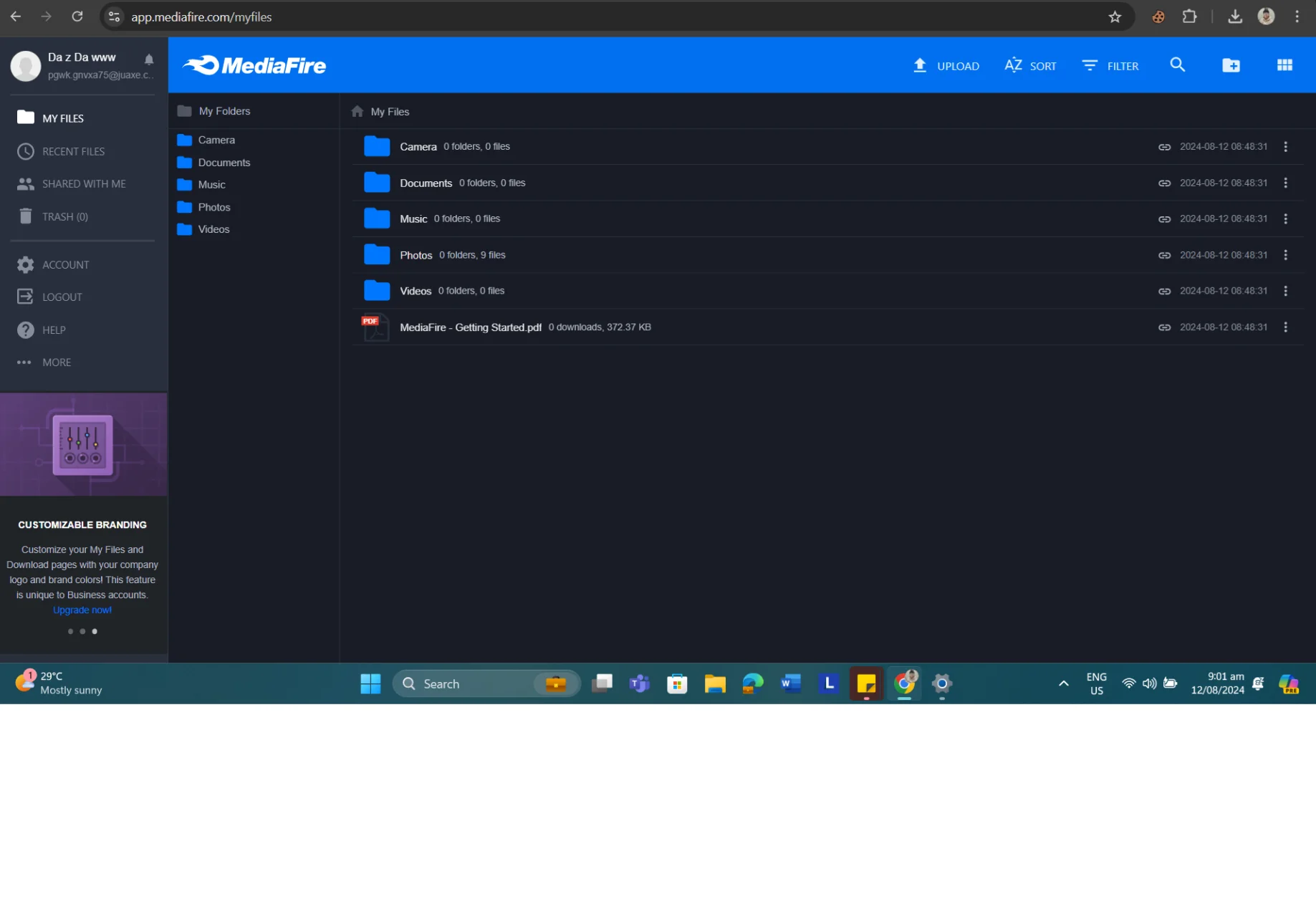This screenshot has height=917, width=1316.
Task: Bookmark this page with star icon
Action: tap(1115, 16)
